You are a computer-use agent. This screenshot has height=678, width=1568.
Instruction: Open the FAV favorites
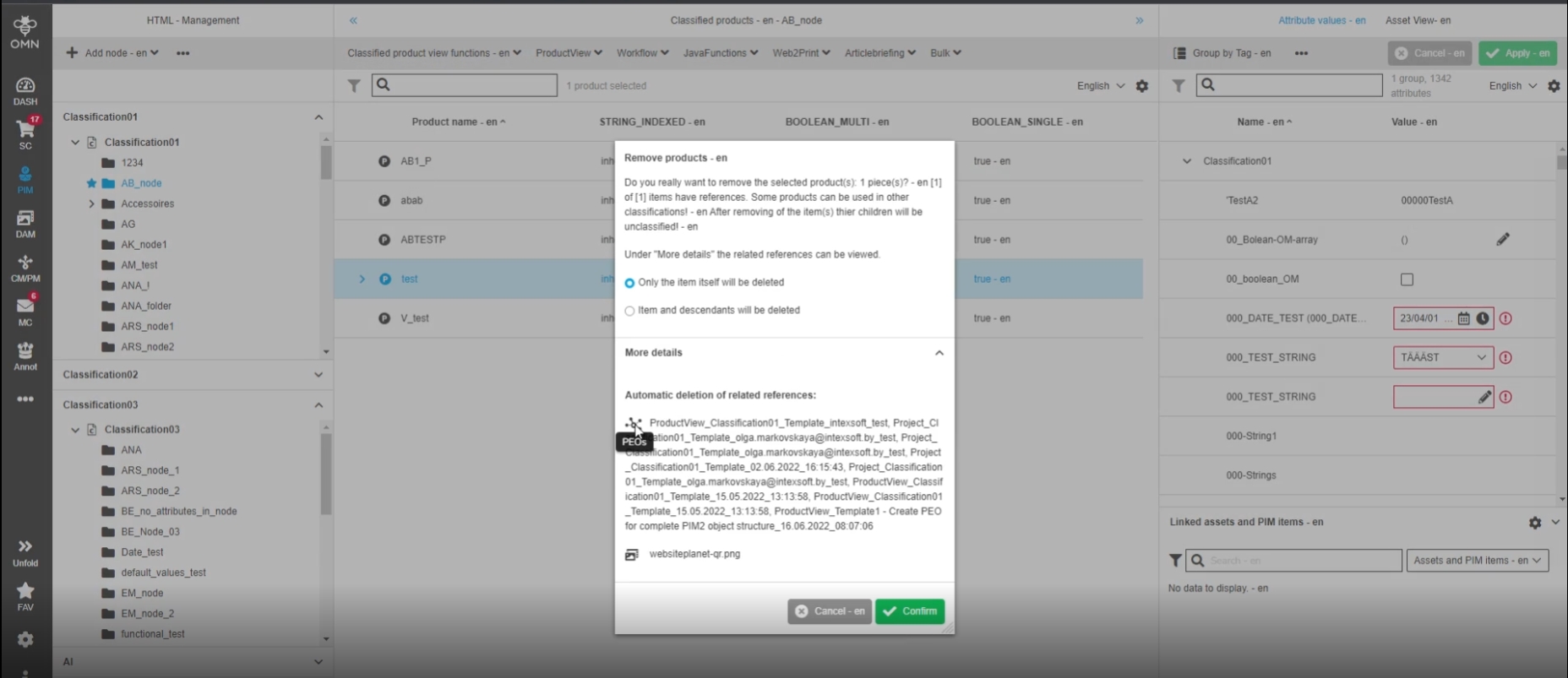point(25,597)
